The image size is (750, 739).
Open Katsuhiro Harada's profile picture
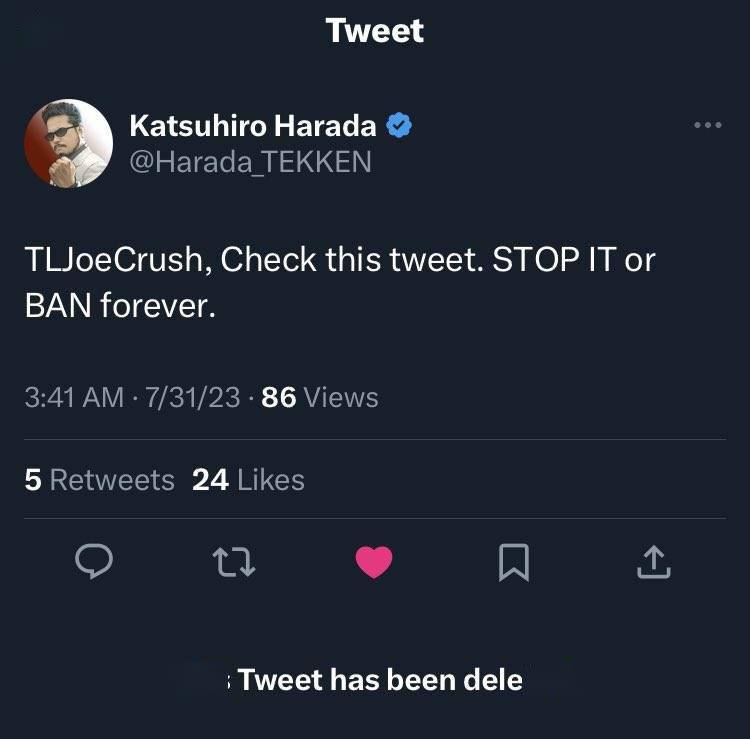68,143
